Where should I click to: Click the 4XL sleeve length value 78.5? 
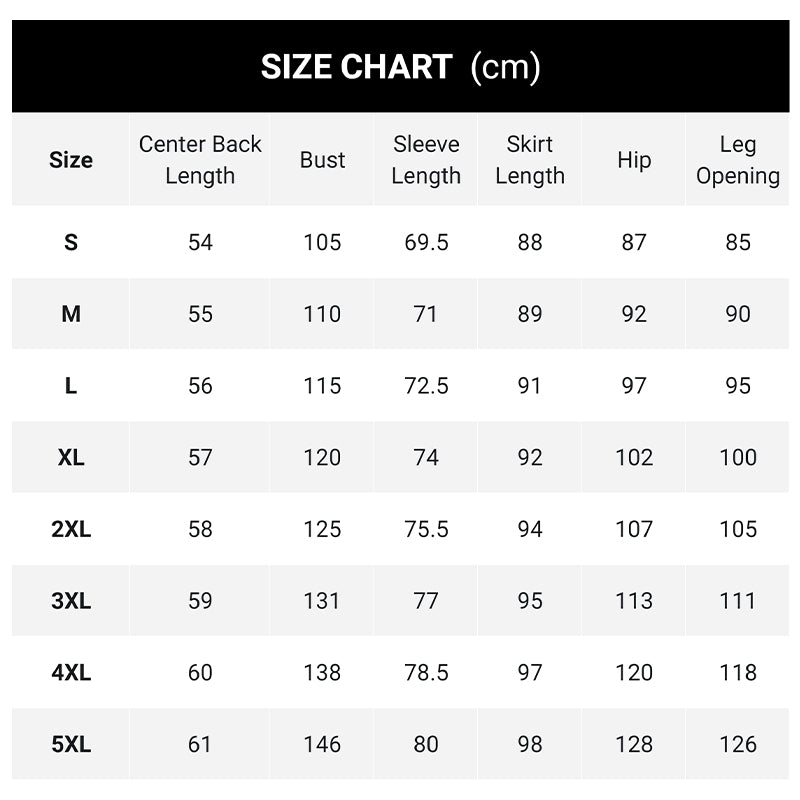coord(426,673)
